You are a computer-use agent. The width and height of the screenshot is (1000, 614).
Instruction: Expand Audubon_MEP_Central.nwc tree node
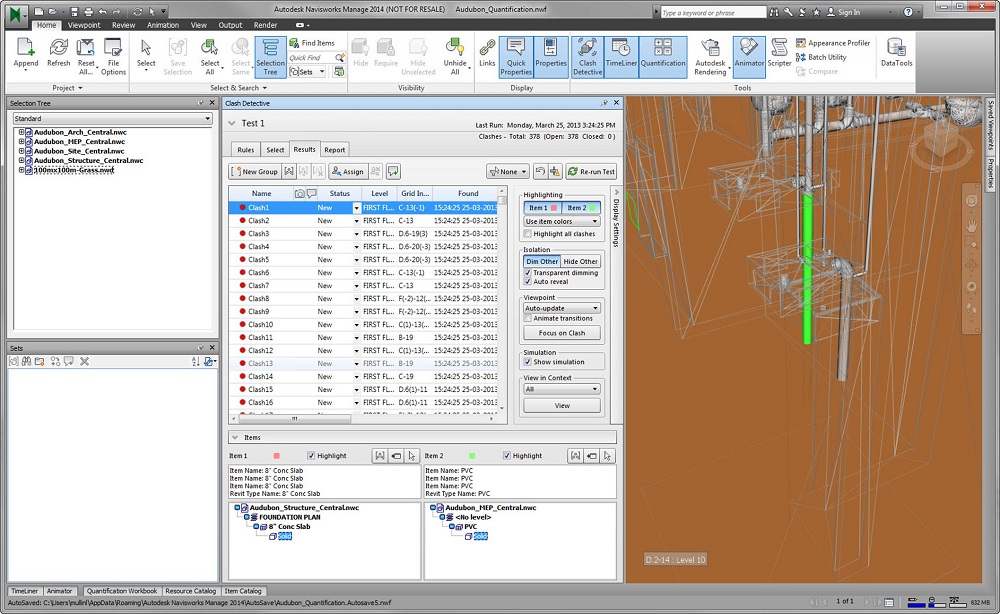click(21, 142)
